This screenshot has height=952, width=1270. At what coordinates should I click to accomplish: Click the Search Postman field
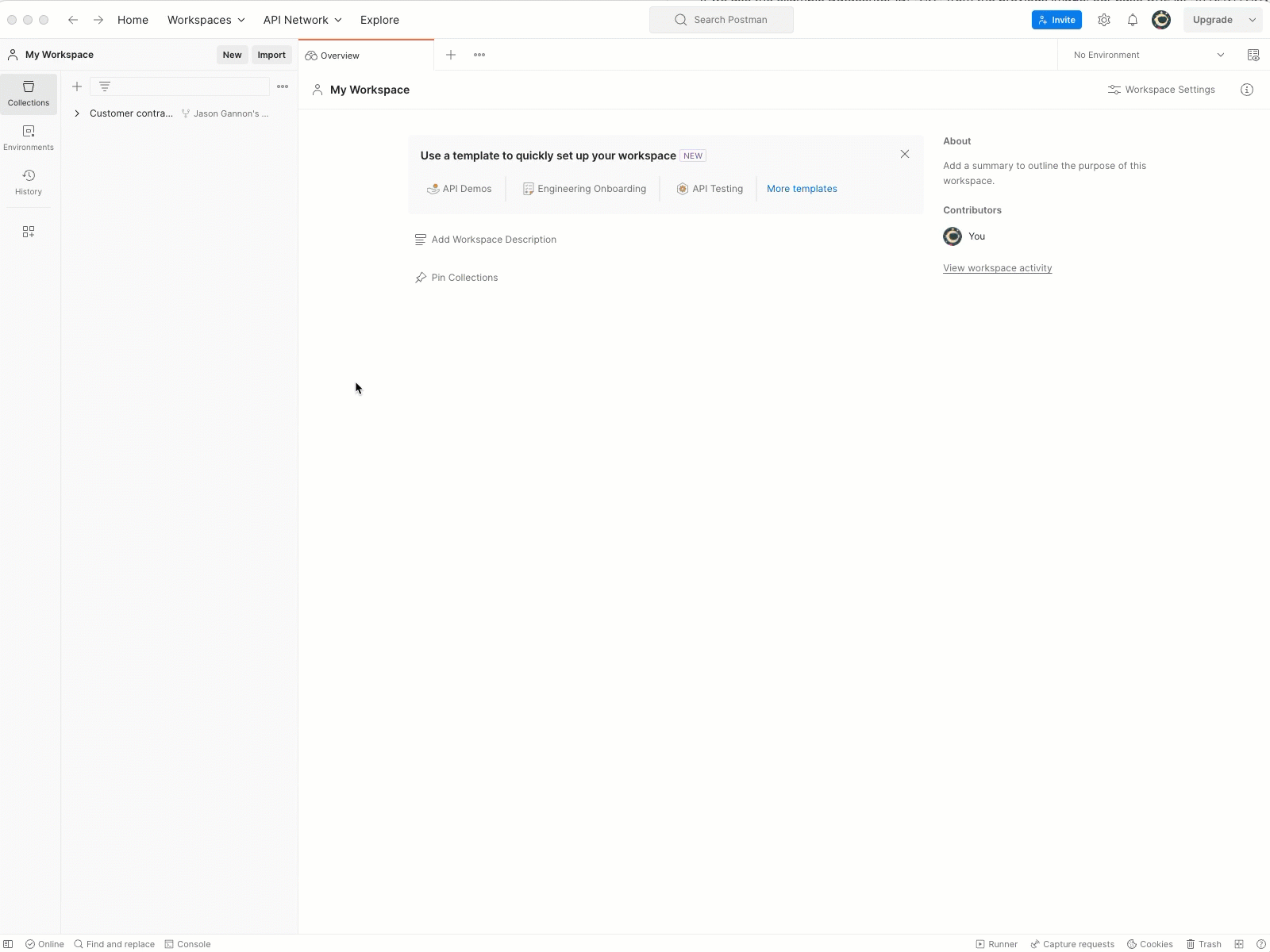pos(722,20)
